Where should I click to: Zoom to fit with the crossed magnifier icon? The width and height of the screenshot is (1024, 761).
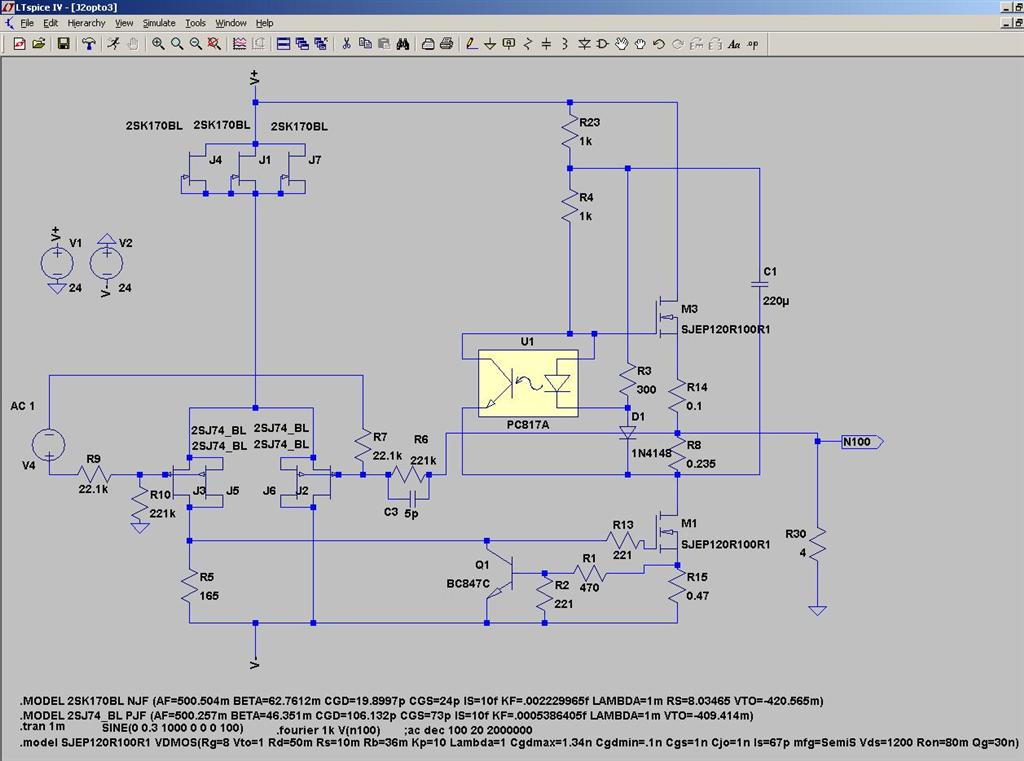[214, 44]
